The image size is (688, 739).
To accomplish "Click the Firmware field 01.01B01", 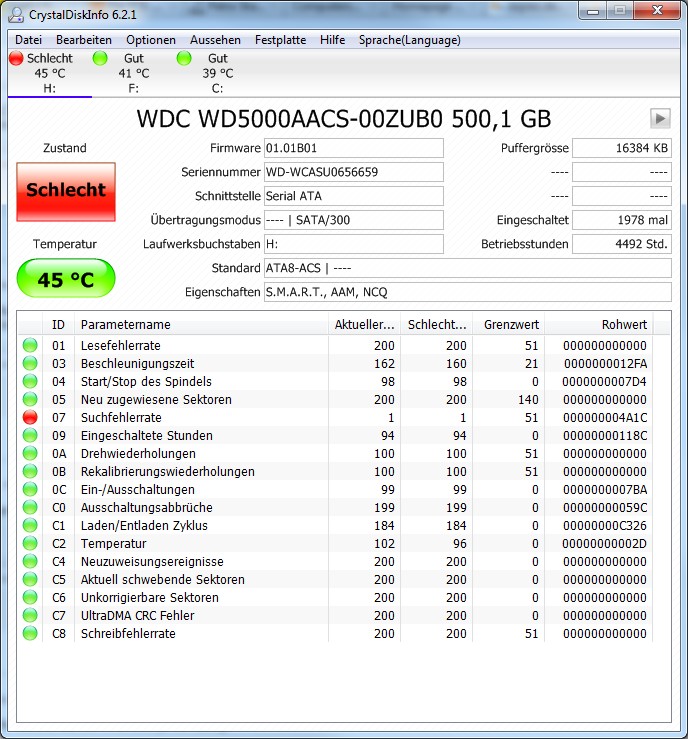I will click(353, 148).
